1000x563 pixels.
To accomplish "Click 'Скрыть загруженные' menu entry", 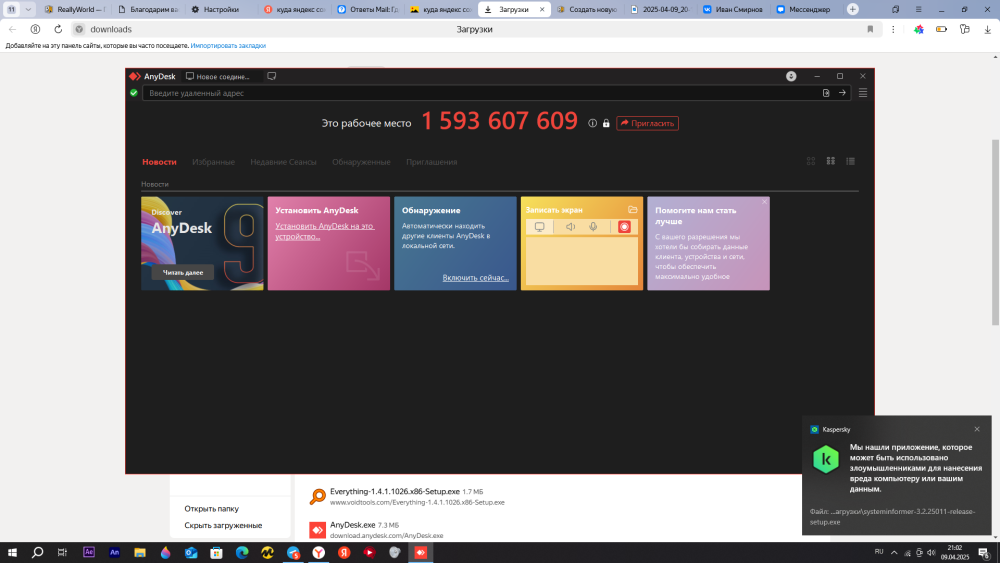I will [x=223, y=525].
